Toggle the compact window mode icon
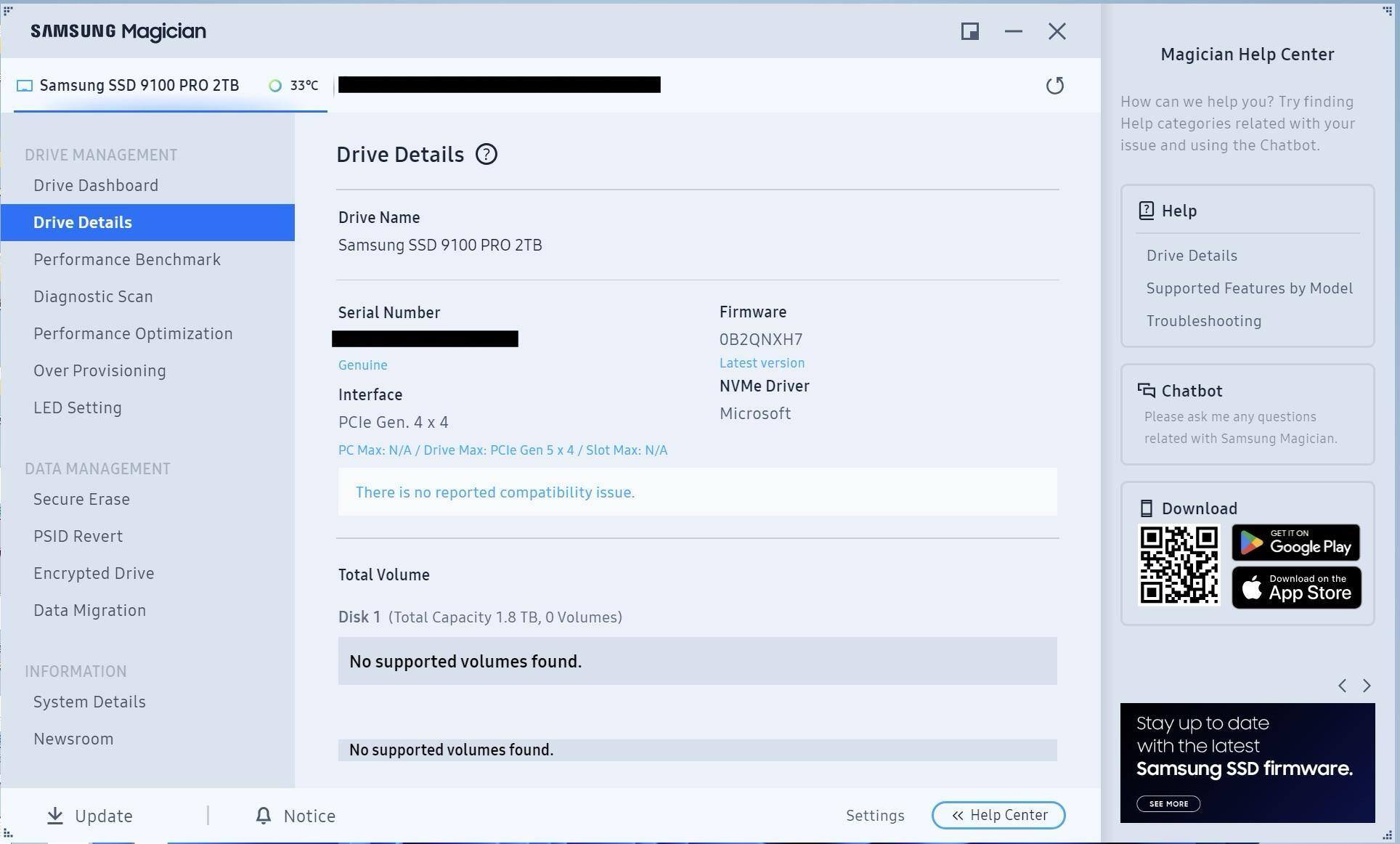 coord(969,31)
